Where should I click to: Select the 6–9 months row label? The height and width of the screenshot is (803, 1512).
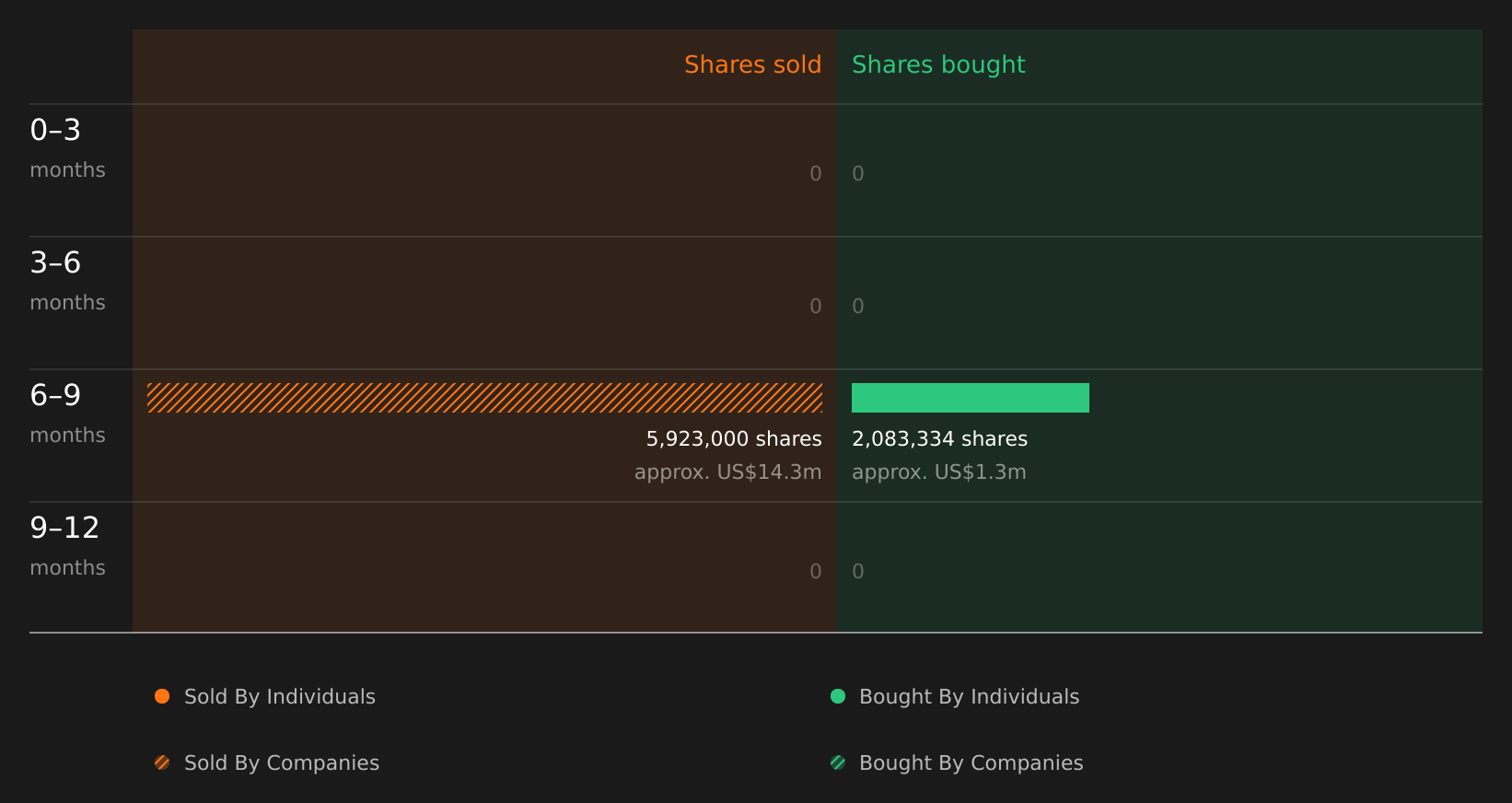(67, 414)
